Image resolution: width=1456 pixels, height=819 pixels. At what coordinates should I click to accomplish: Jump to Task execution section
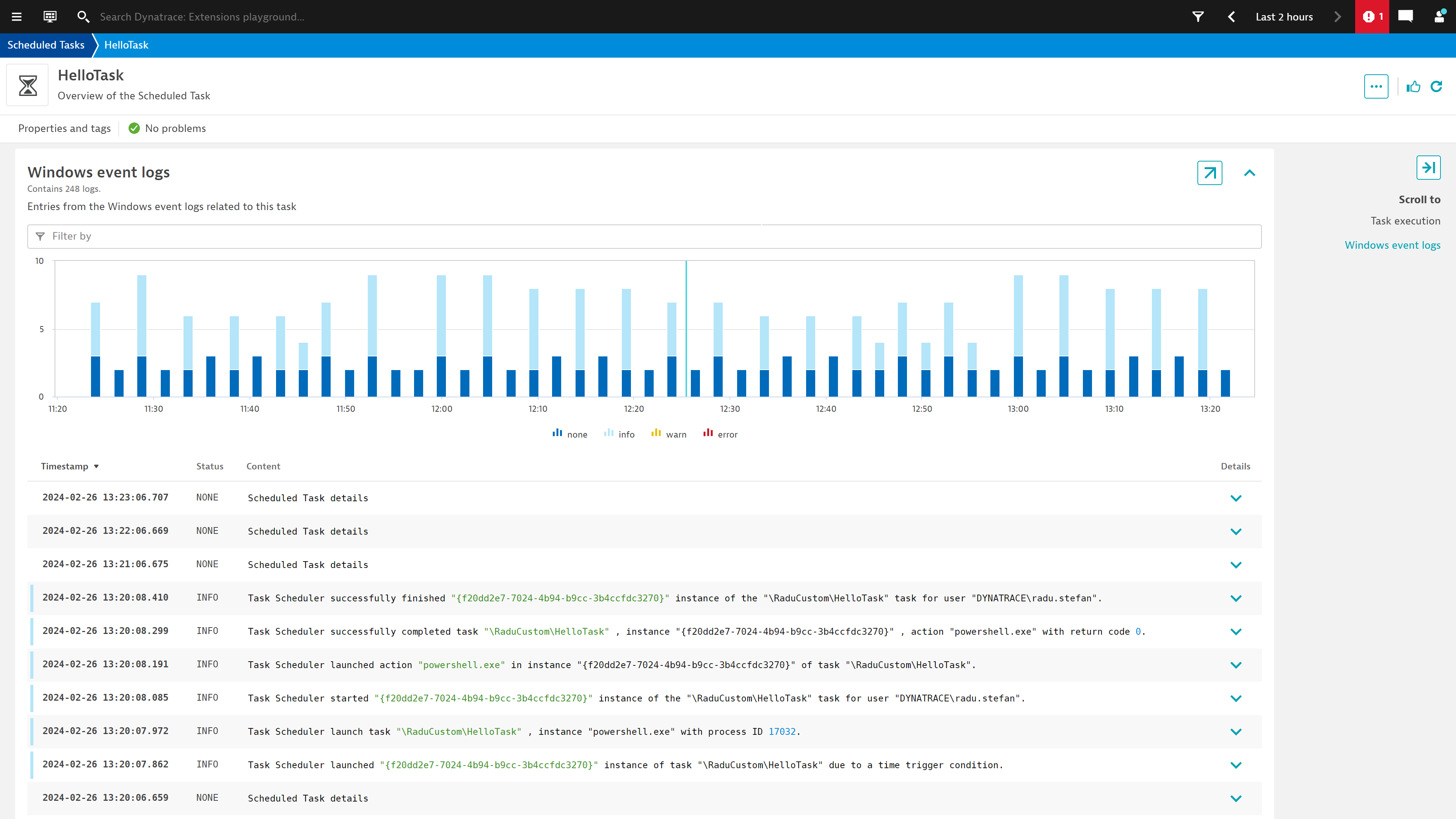1405,221
